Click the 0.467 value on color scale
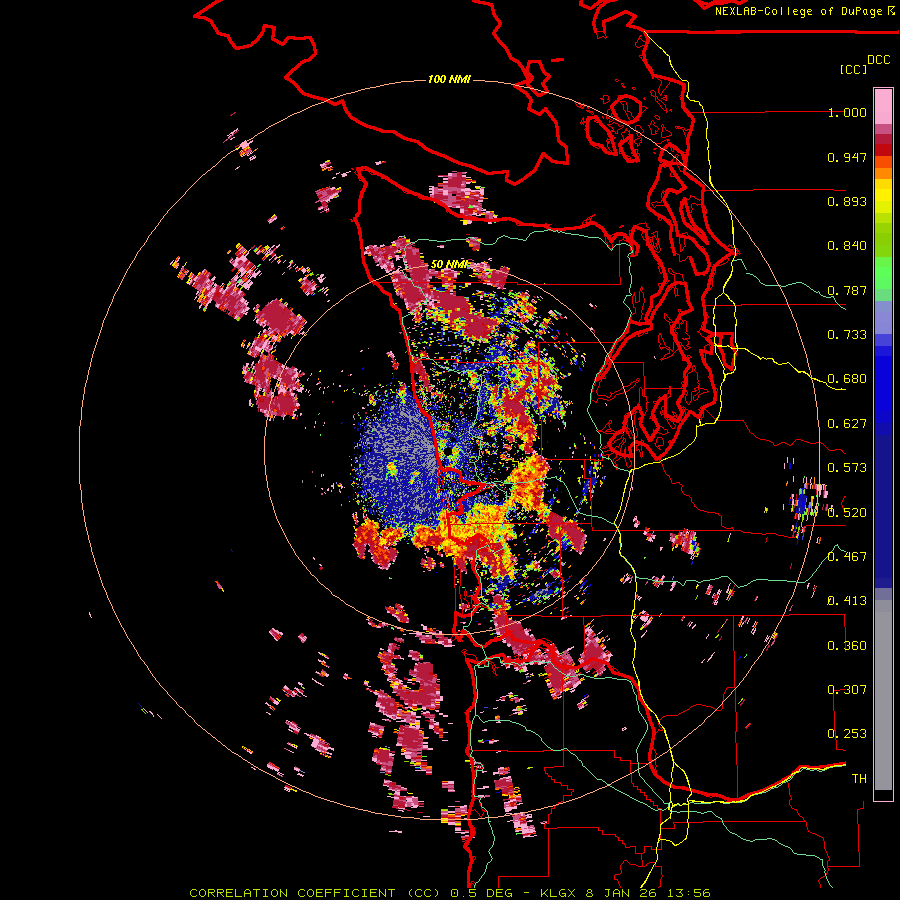The image size is (900, 900). click(x=847, y=557)
